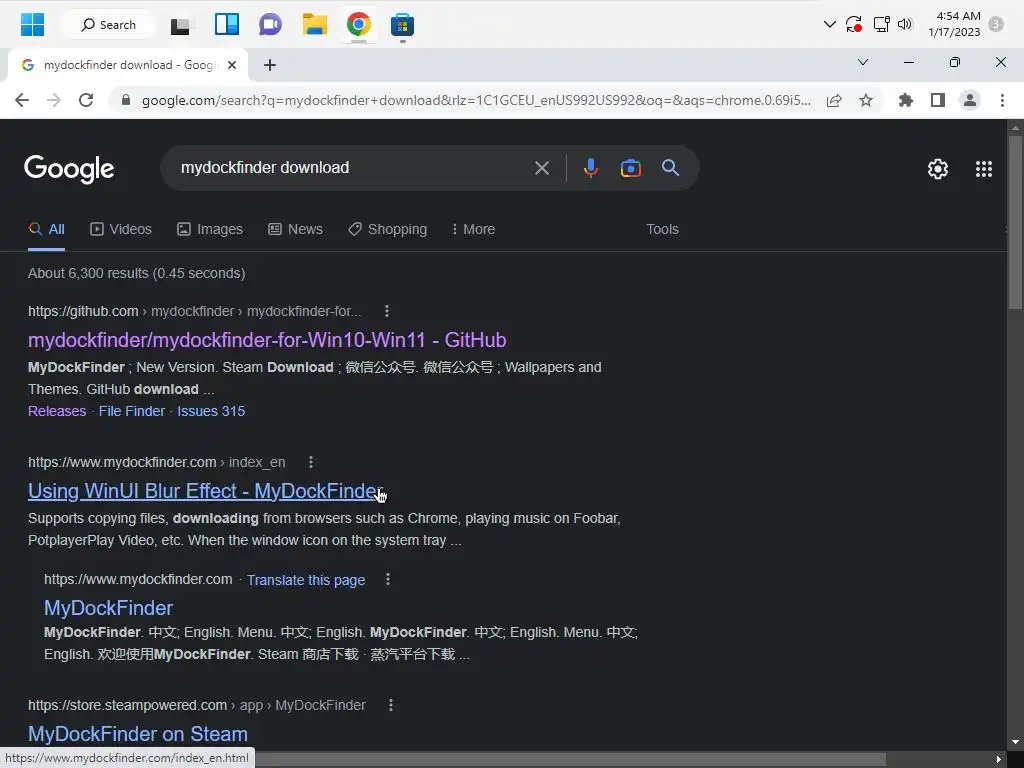Open Google quick settings gear
The image size is (1024, 768).
coord(938,169)
